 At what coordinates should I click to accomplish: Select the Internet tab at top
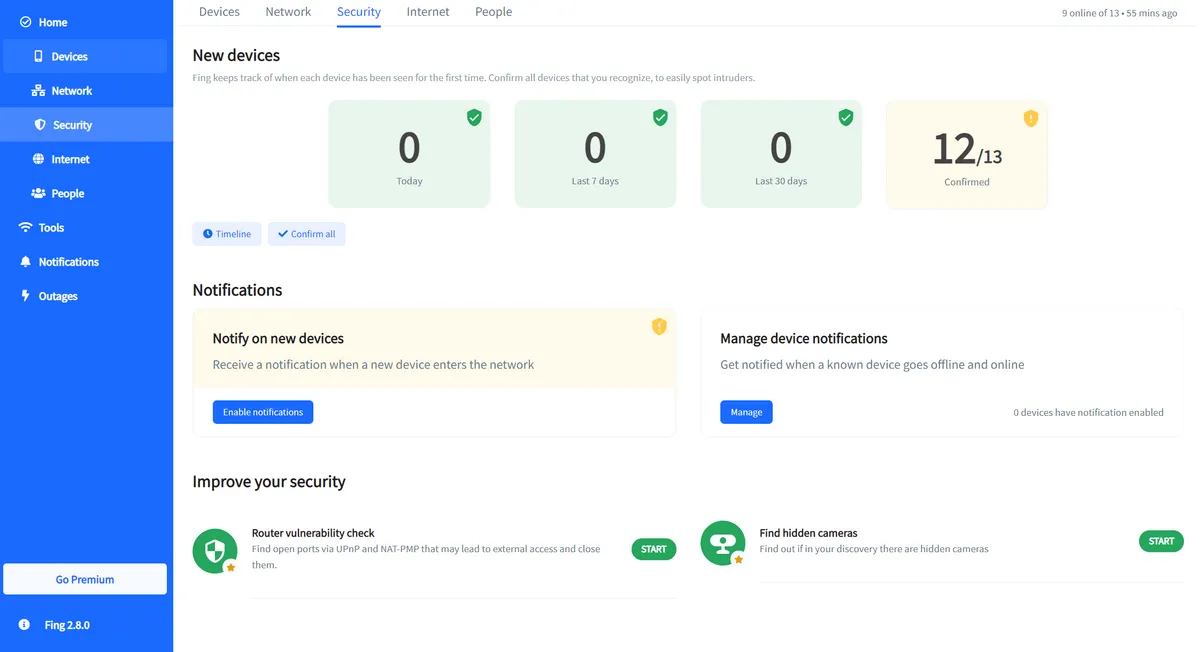(428, 12)
